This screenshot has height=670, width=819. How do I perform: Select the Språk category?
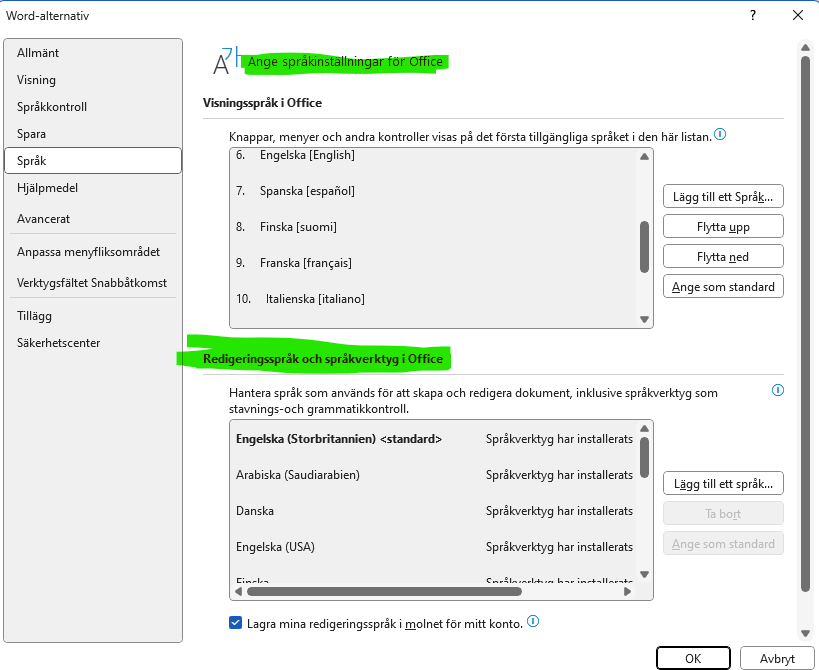click(93, 161)
